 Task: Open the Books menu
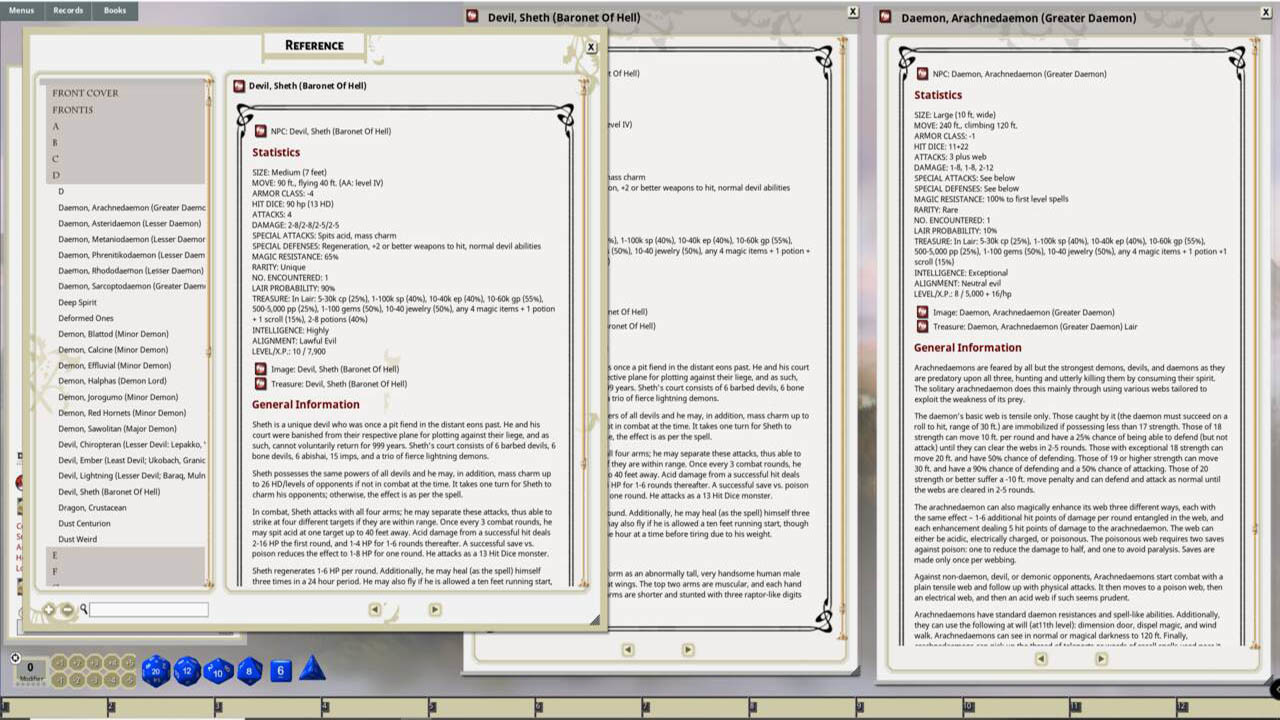(x=114, y=11)
